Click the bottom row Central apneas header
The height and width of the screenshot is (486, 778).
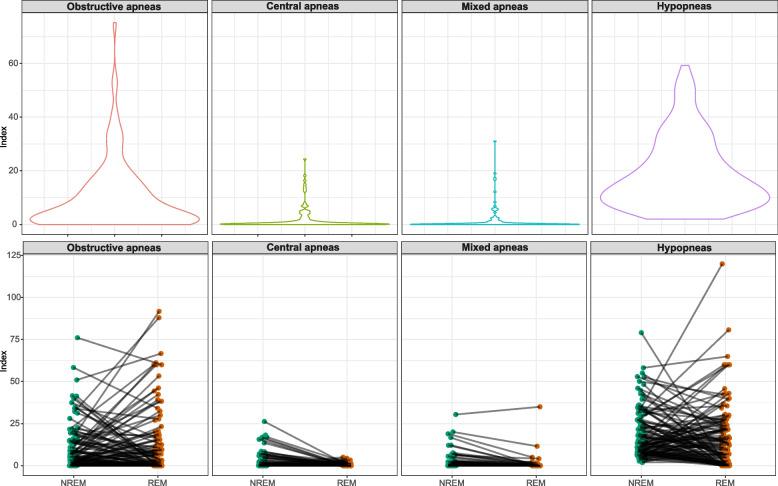(305, 247)
